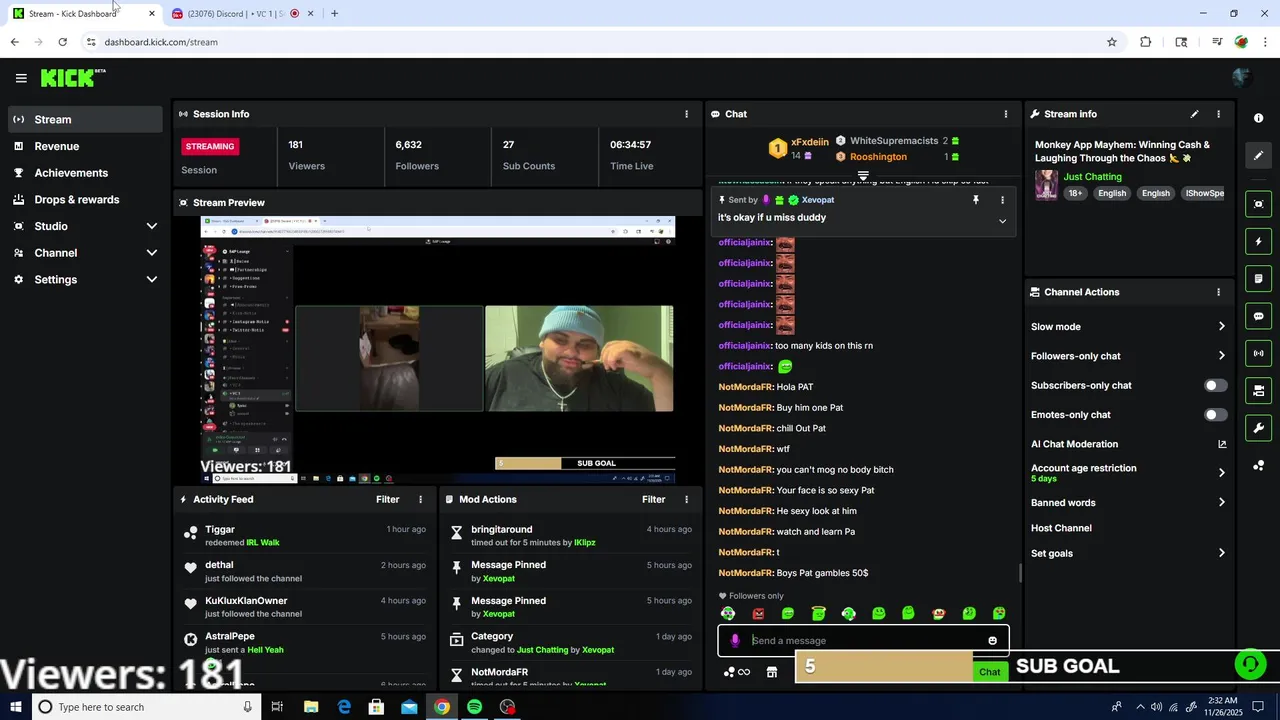Click IKlipz moderator name in Mod Actions

click(x=584, y=543)
